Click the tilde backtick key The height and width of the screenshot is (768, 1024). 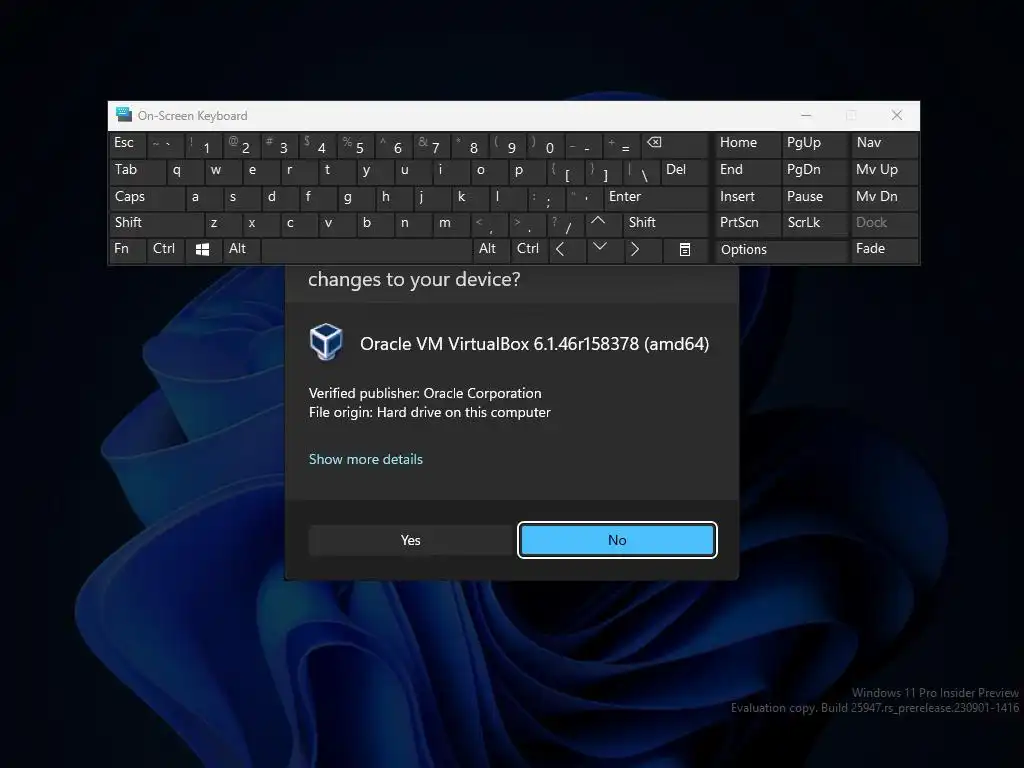tap(165, 144)
